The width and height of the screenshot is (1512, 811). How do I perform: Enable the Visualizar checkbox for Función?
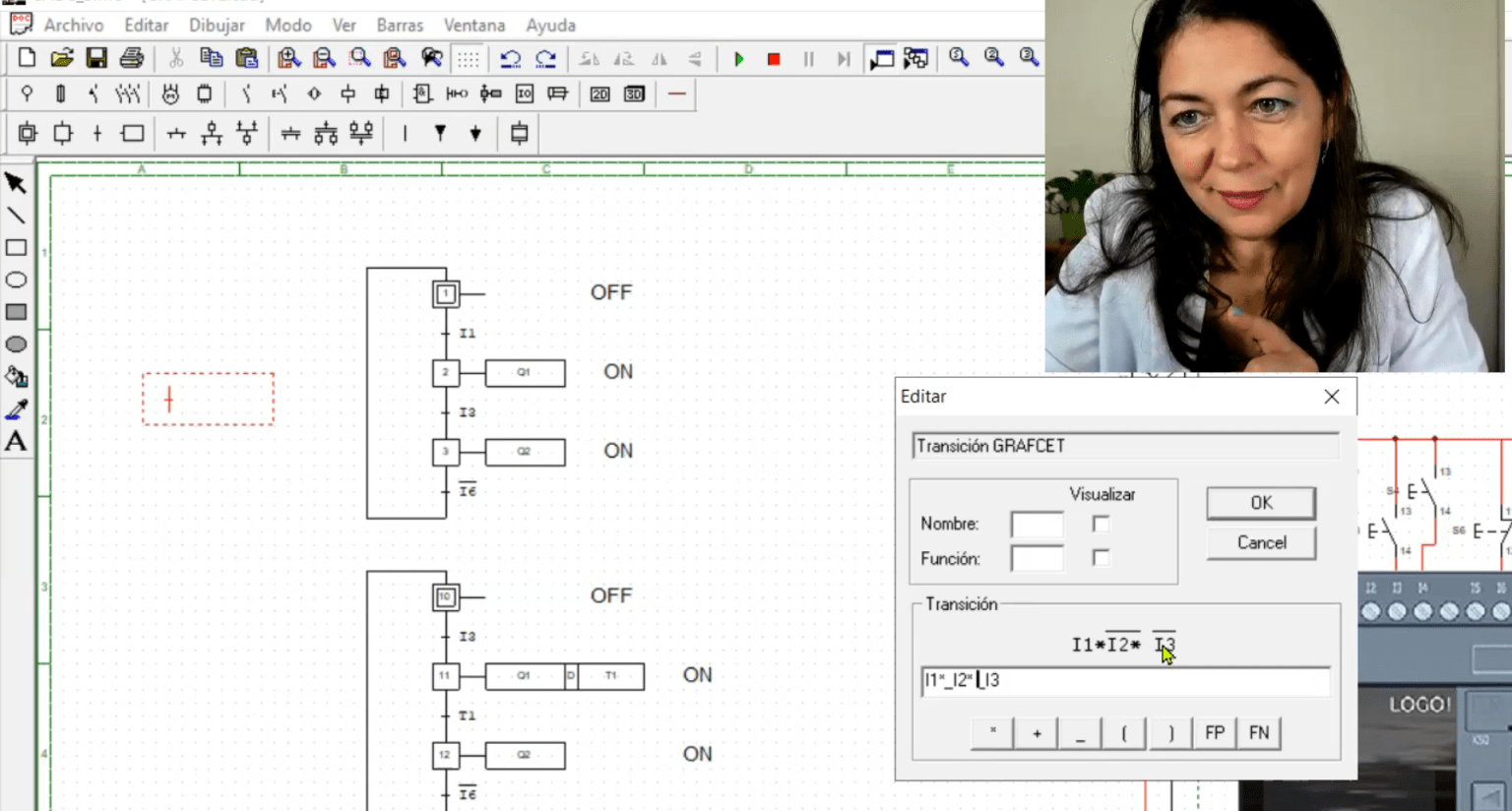(1101, 558)
